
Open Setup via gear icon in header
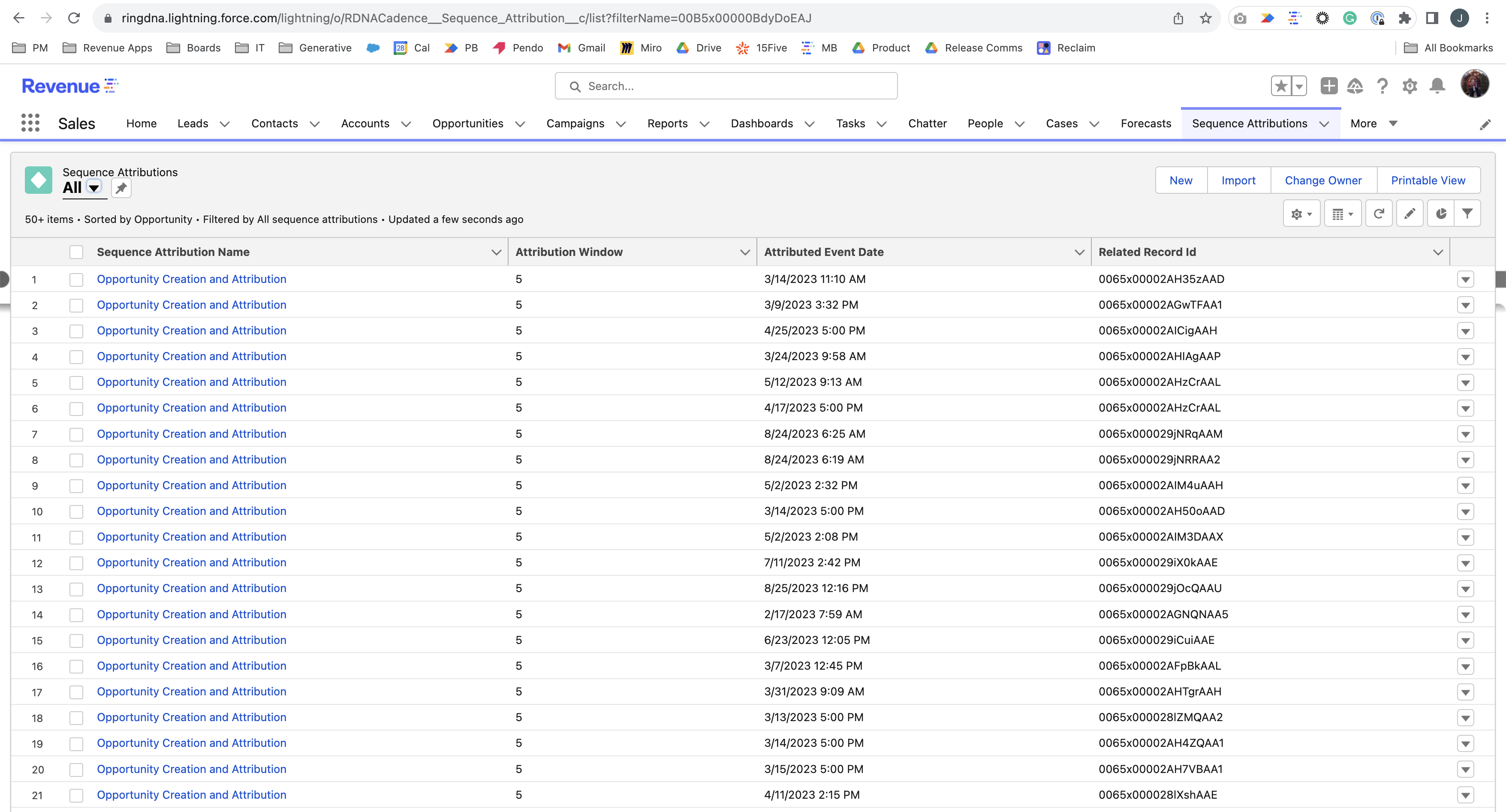(x=1410, y=86)
